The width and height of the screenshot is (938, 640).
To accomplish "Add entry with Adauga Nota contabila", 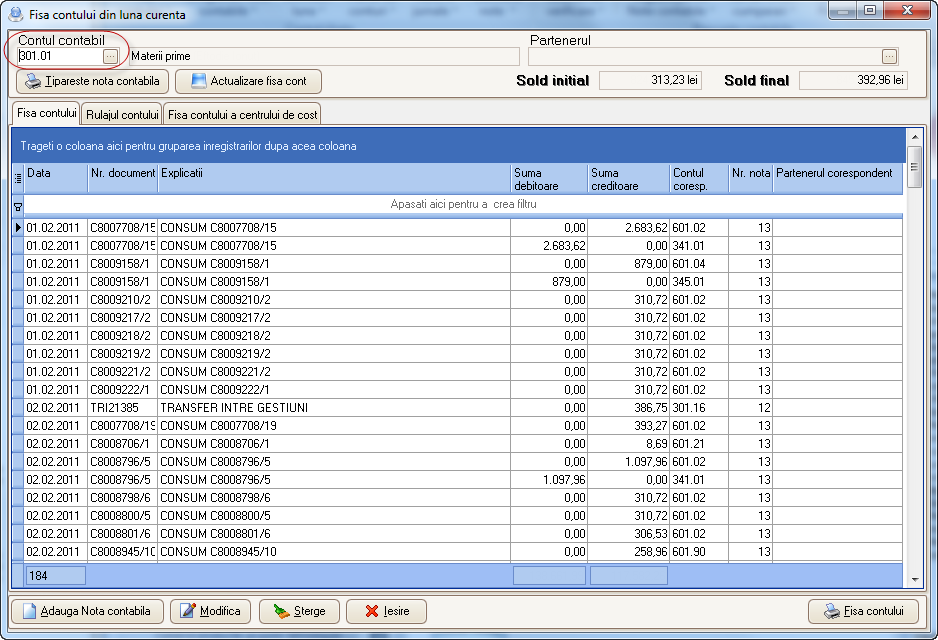I will coord(87,611).
